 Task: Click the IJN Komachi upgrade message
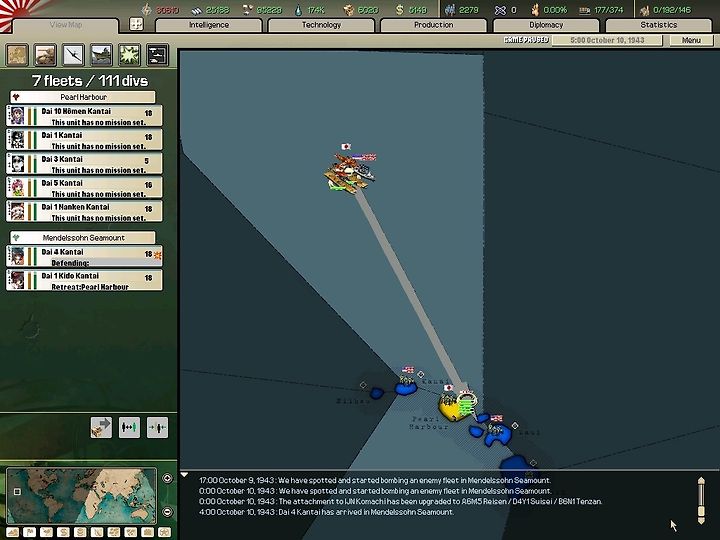click(x=400, y=501)
